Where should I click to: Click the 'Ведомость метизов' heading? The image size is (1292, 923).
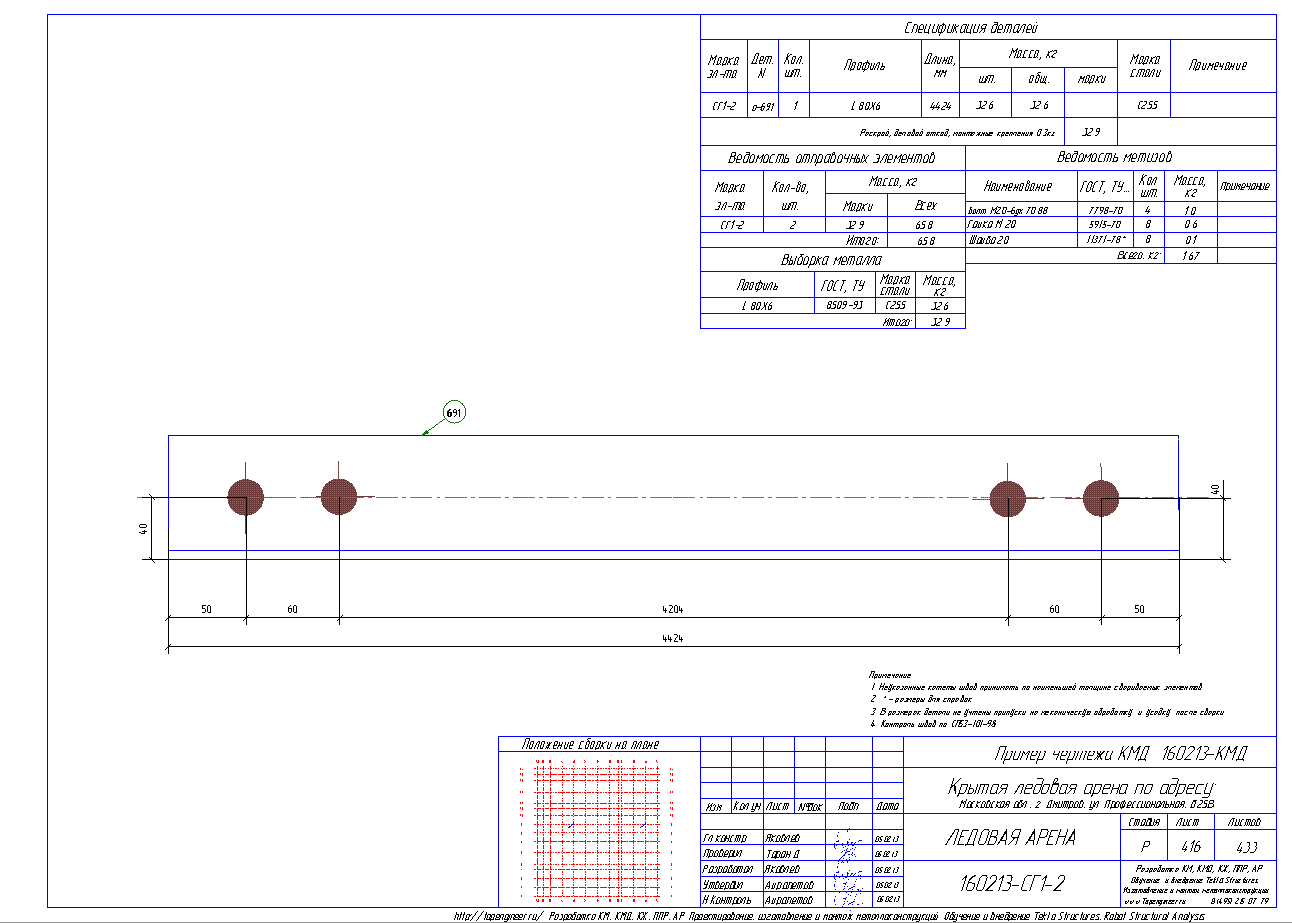1115,158
